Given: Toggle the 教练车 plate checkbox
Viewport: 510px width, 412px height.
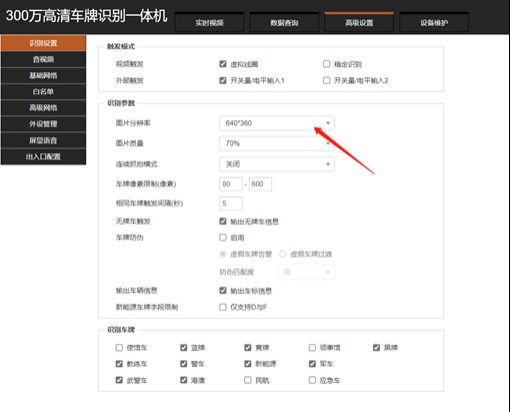Looking at the screenshot, I should pos(119,364).
